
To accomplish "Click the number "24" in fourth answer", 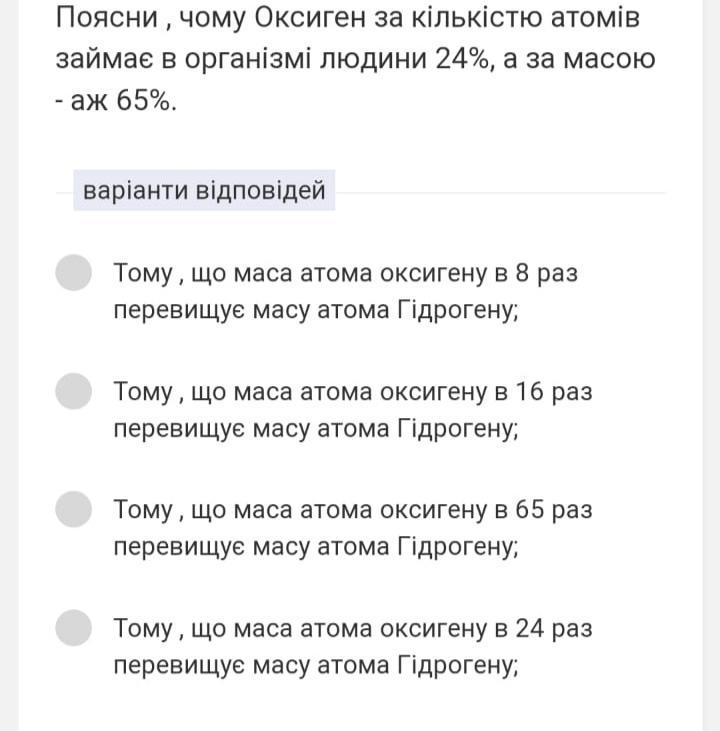I will coord(529,628).
